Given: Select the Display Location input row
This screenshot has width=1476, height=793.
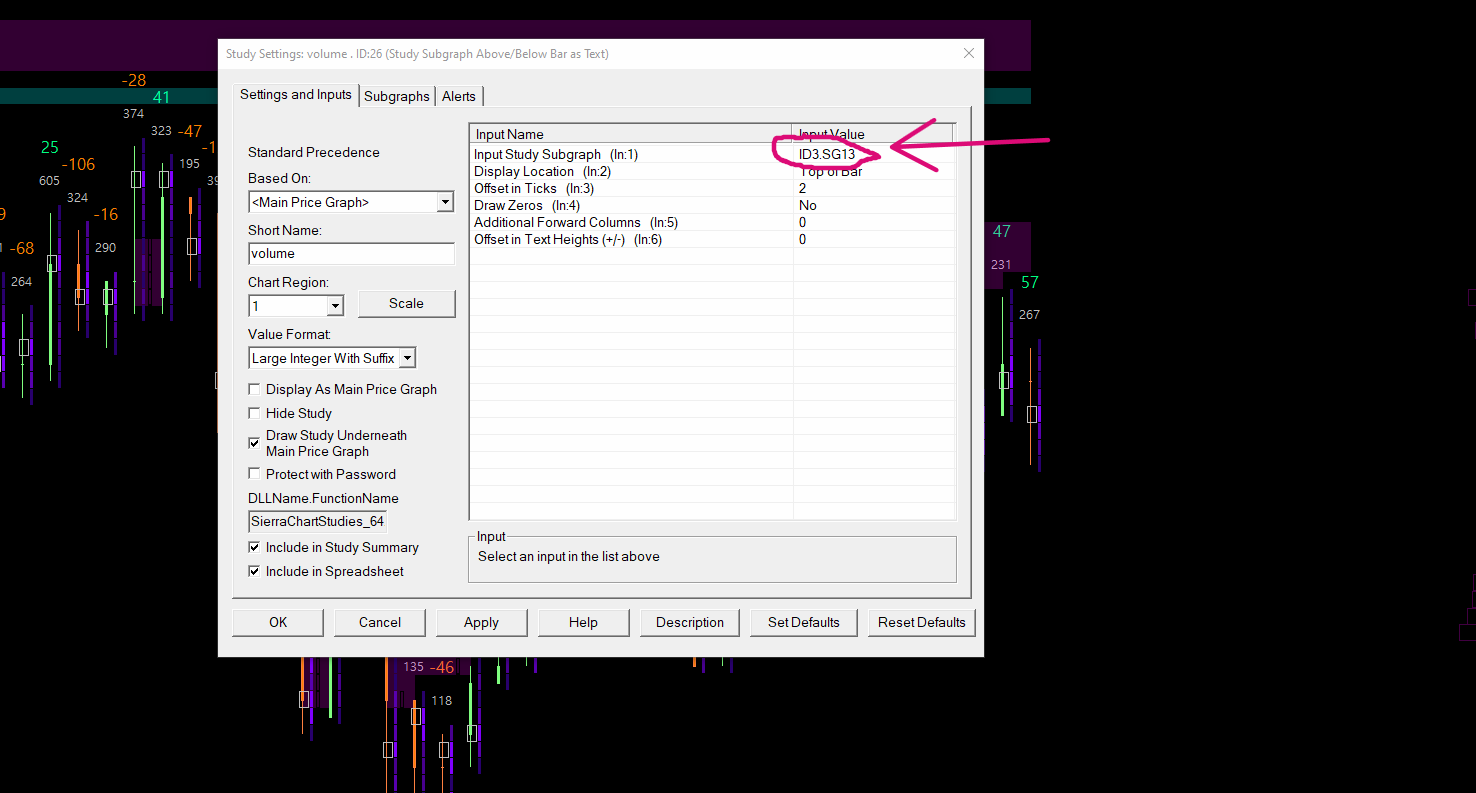Looking at the screenshot, I should tap(712, 171).
